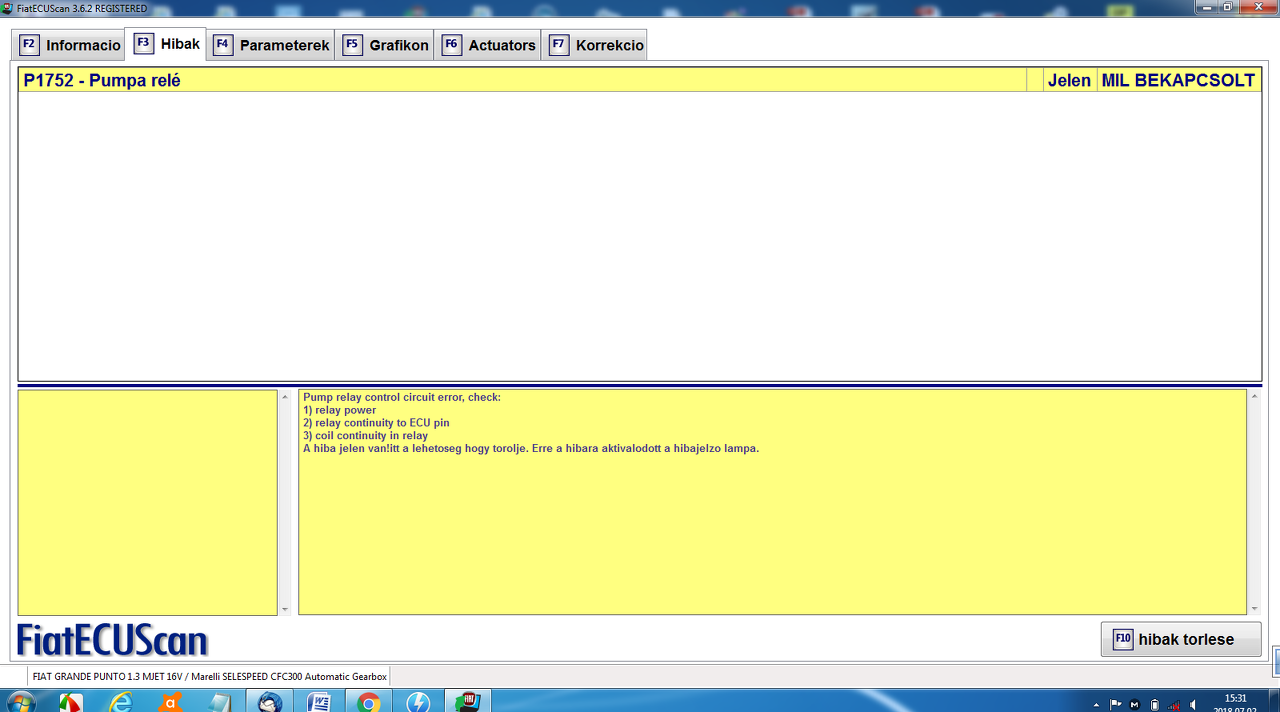The height and width of the screenshot is (712, 1280).
Task: Show hidden system tray icons
Action: (x=1097, y=704)
